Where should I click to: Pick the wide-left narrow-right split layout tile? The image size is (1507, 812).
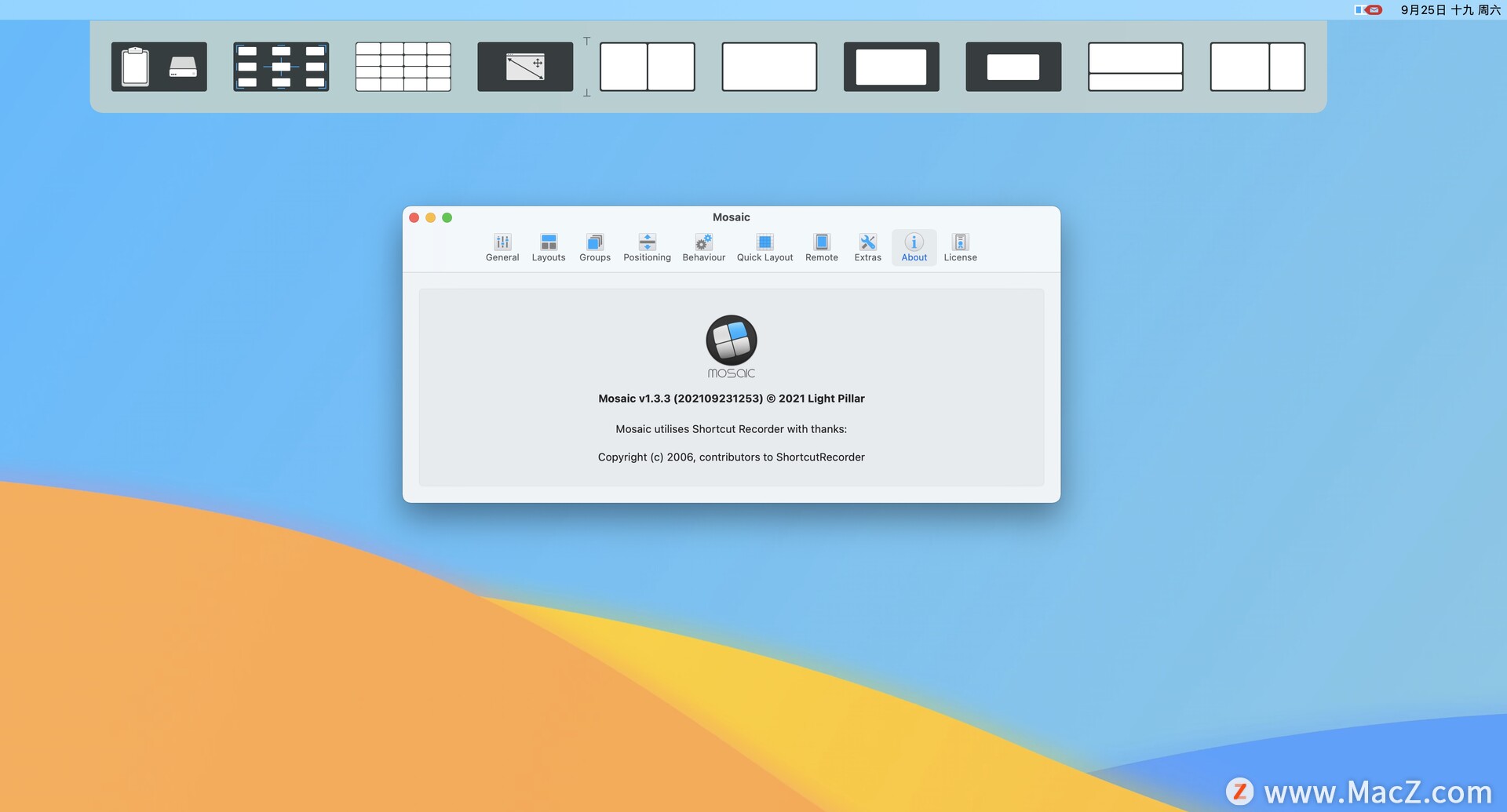point(1257,67)
